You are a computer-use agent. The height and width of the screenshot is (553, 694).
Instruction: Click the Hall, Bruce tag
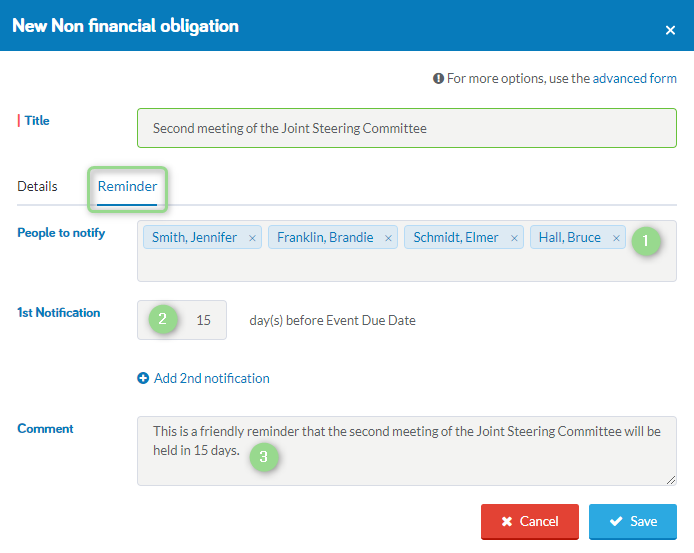tap(578, 237)
